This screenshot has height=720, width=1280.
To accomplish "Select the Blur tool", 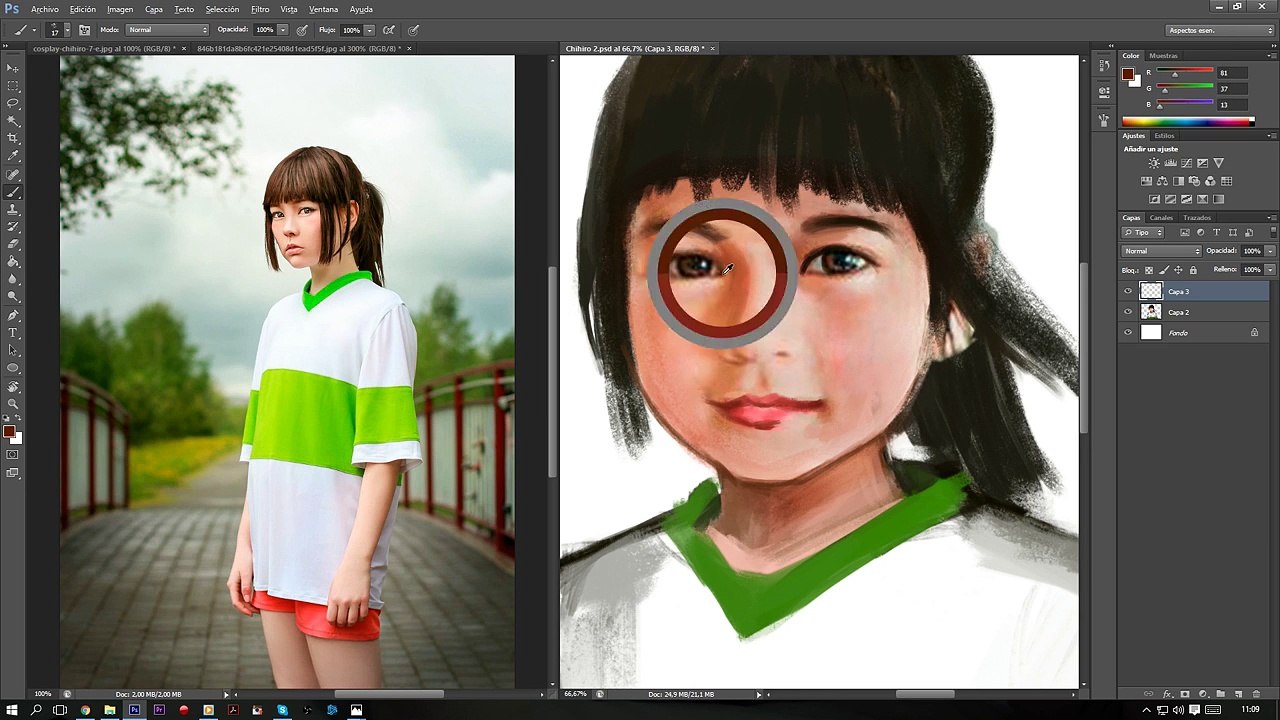I will 13,279.
